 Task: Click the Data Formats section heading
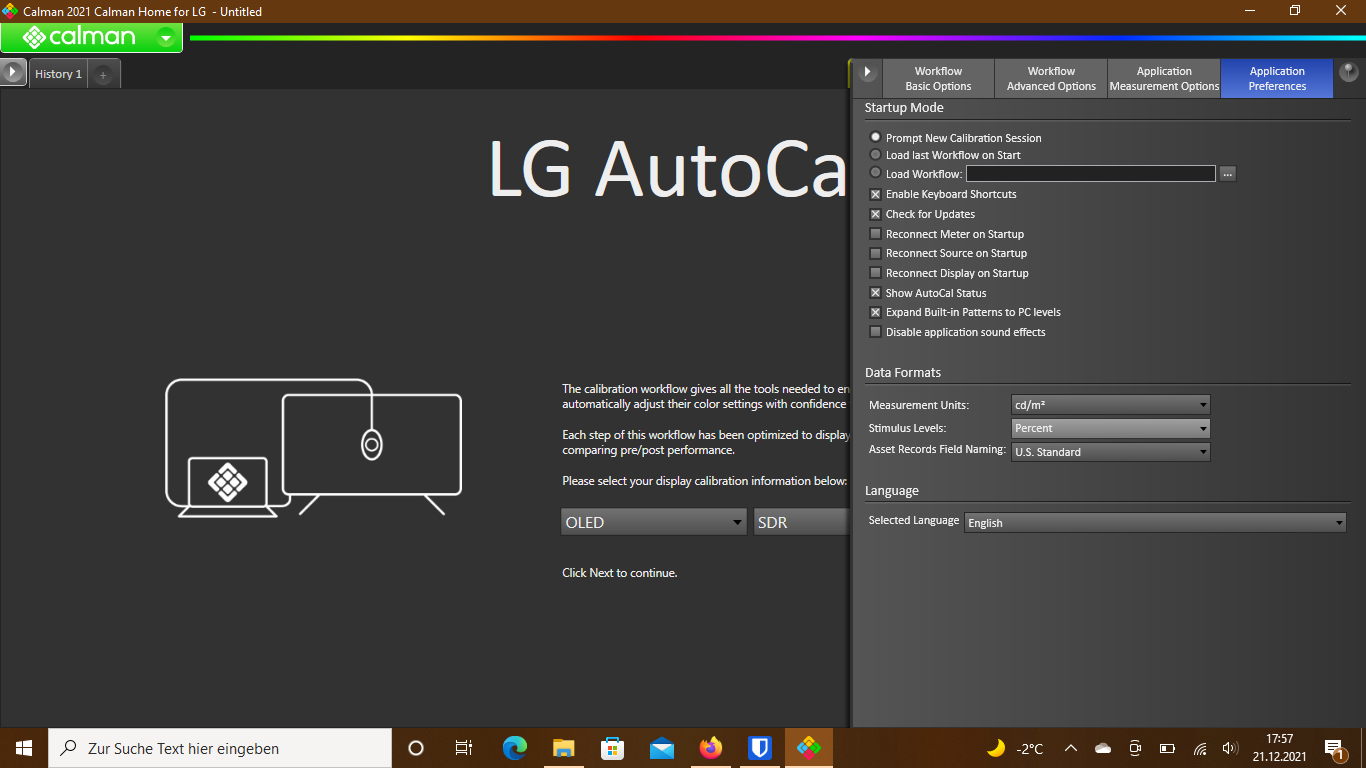903,373
